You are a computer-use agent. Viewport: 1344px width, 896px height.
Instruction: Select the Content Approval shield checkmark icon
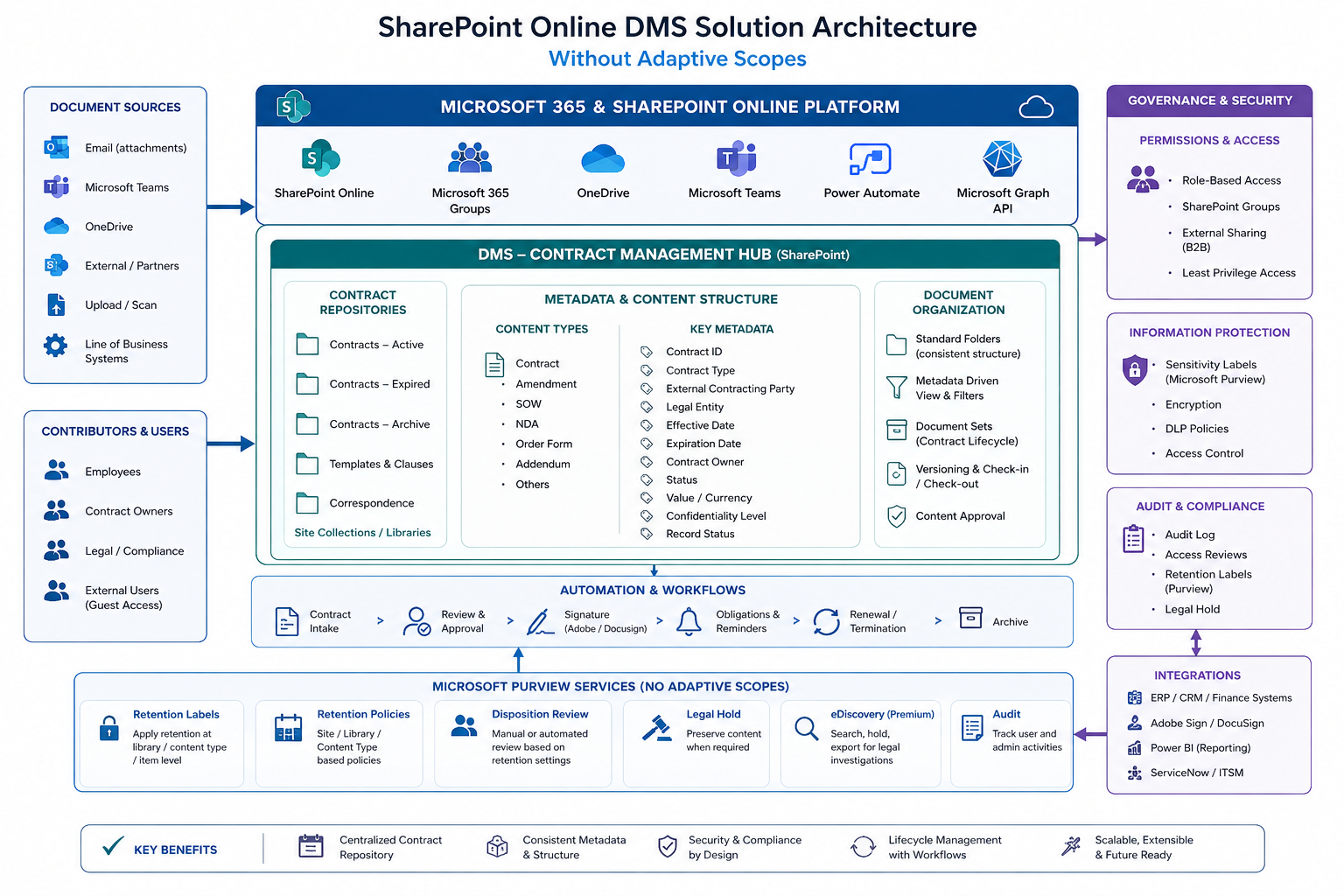point(897,516)
